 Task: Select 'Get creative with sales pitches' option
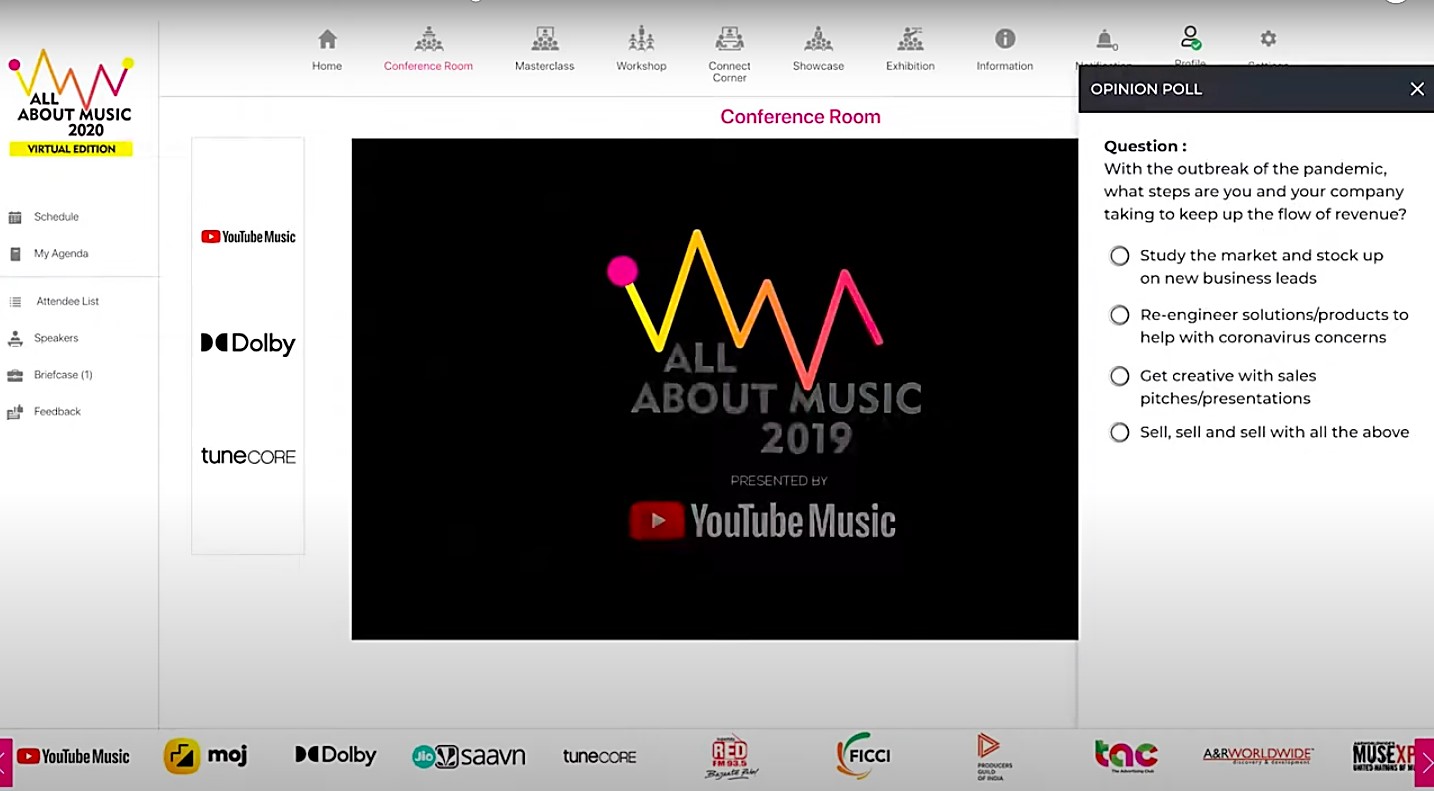click(x=1119, y=376)
